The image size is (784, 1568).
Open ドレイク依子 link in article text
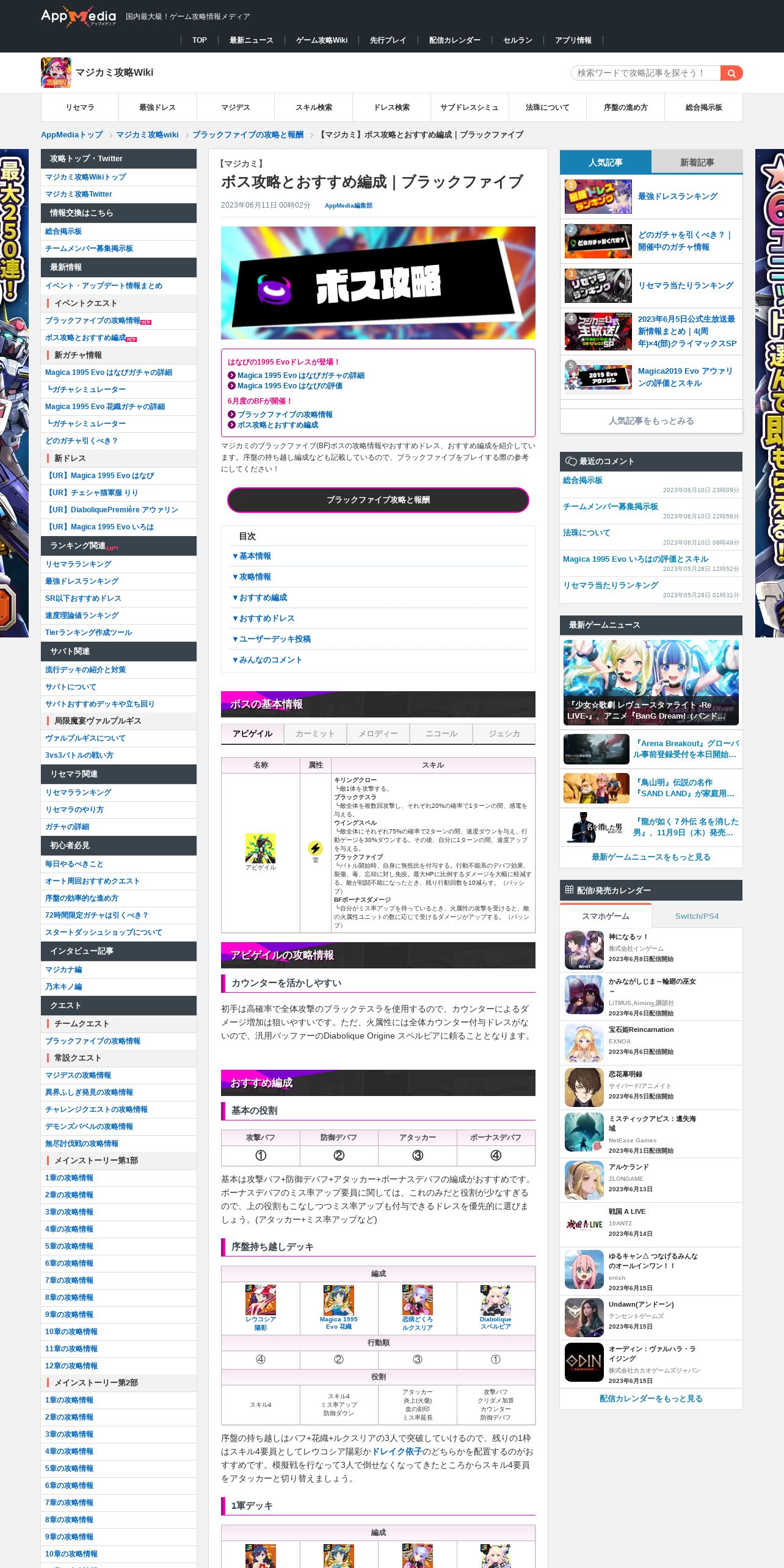pyautogui.click(x=397, y=1451)
